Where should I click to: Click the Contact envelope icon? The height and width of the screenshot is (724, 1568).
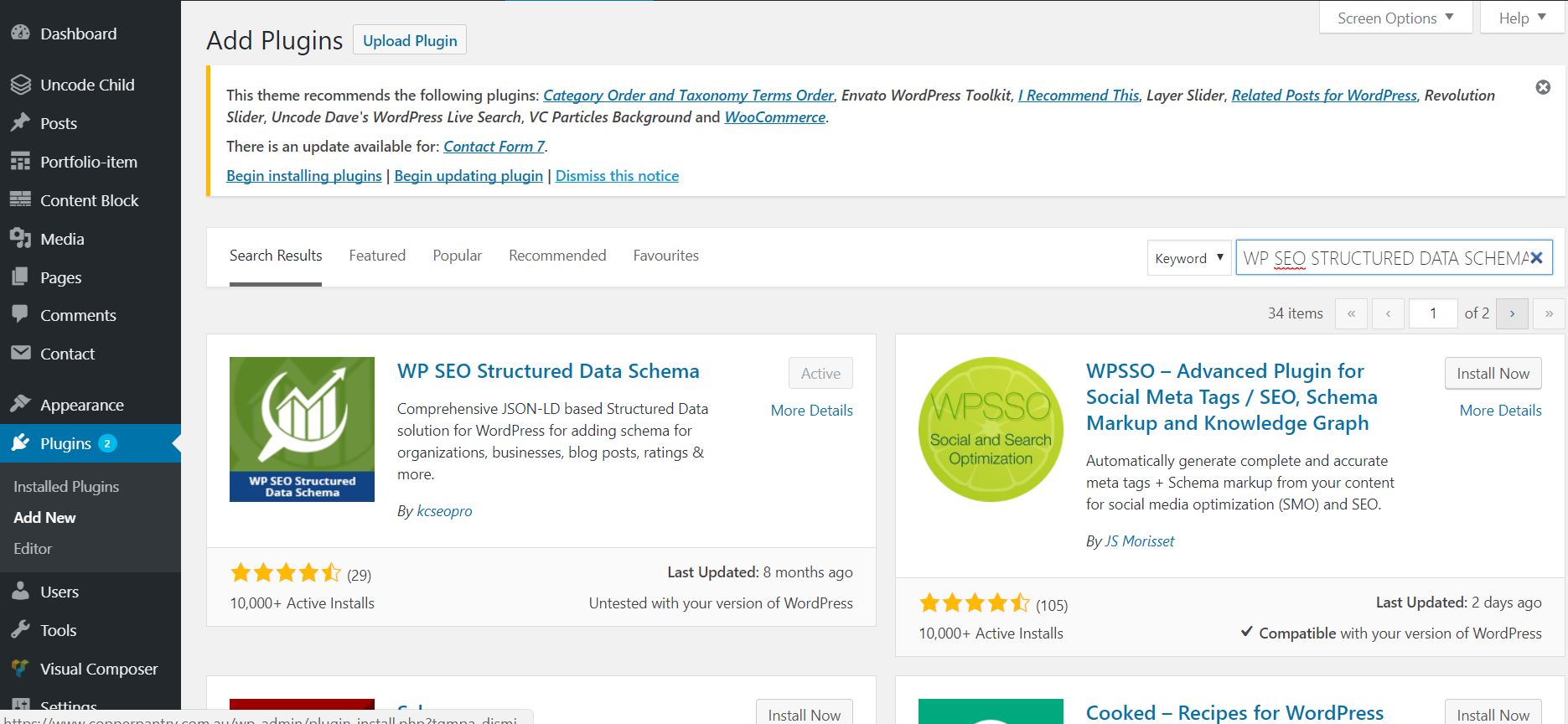(x=20, y=354)
